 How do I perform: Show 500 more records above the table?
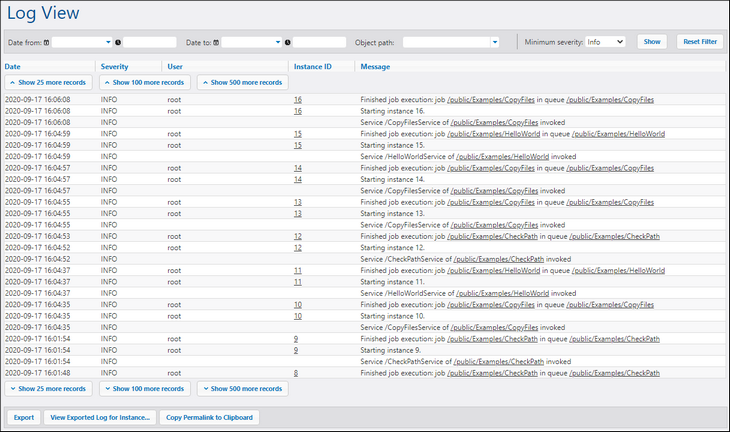(243, 82)
